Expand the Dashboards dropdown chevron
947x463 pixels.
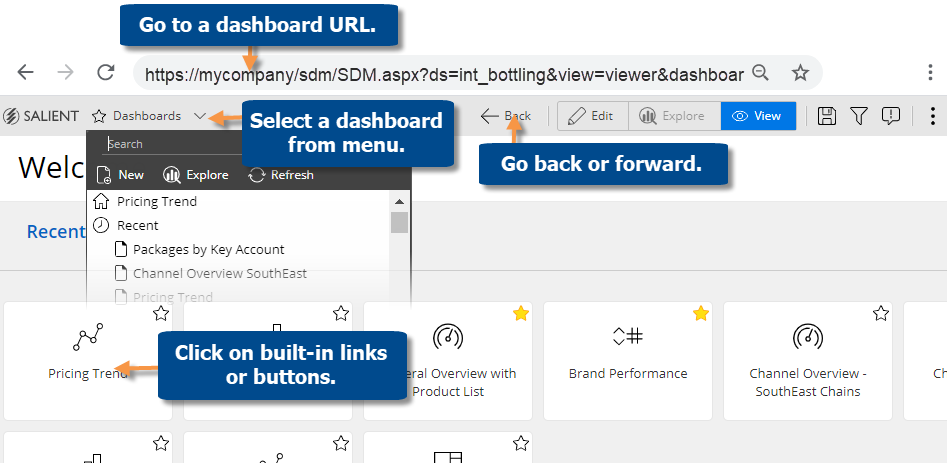tap(200, 116)
